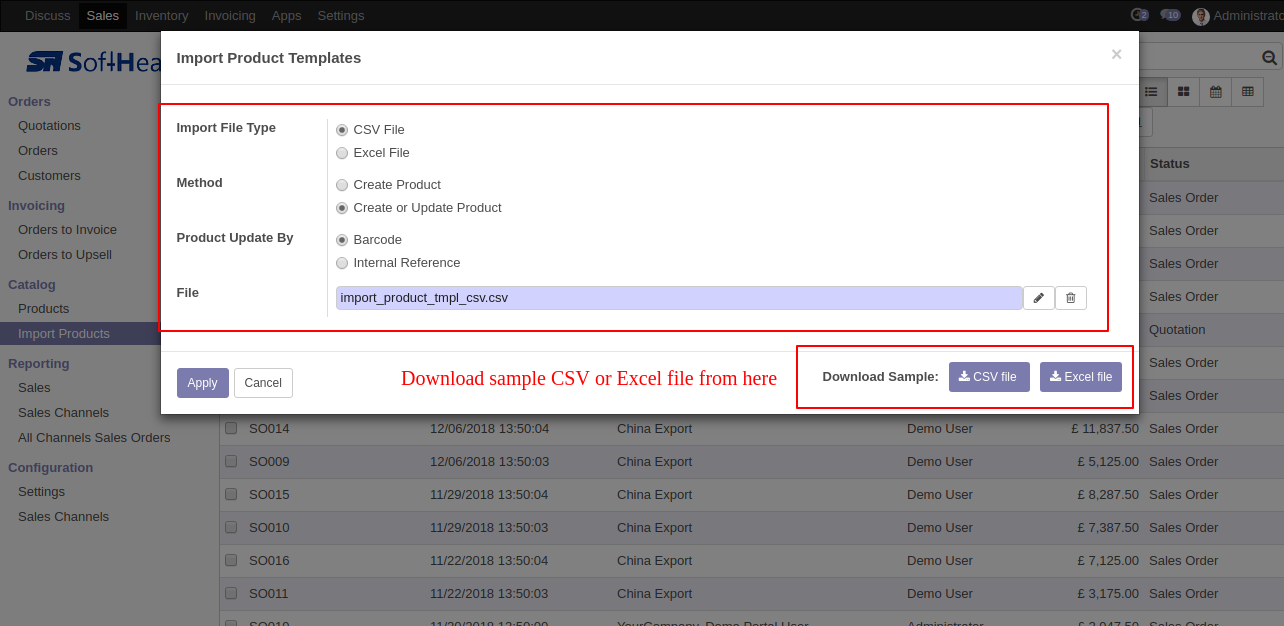Open the Inventory menu
This screenshot has width=1284, height=626.
tap(161, 16)
